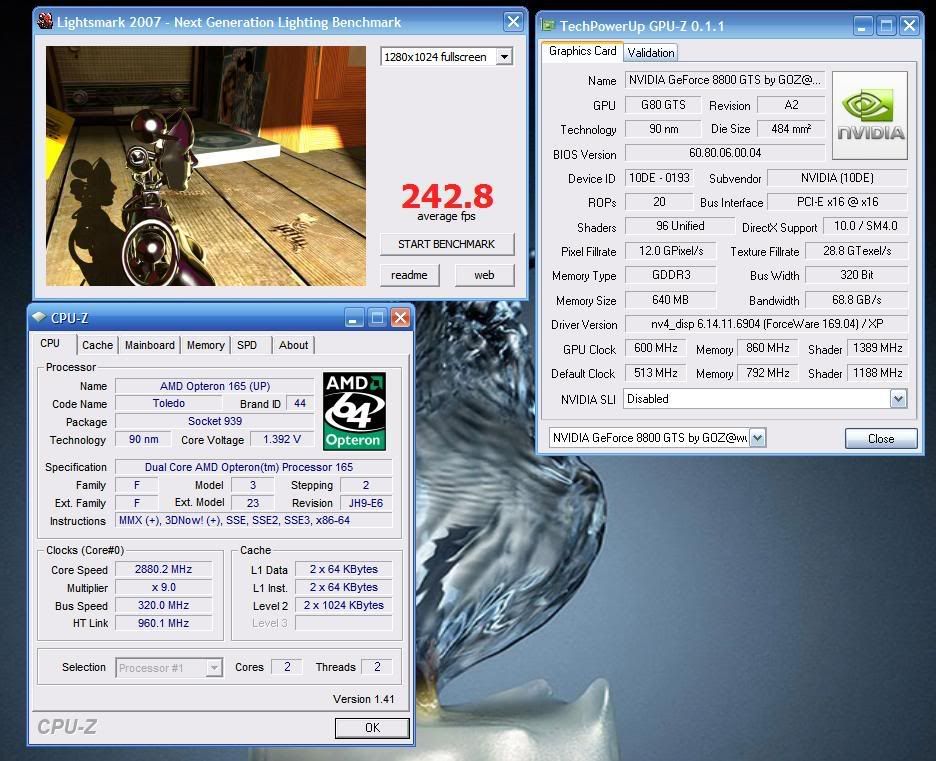936x761 pixels.
Task: Open the Mainboard tab
Action: [150, 345]
